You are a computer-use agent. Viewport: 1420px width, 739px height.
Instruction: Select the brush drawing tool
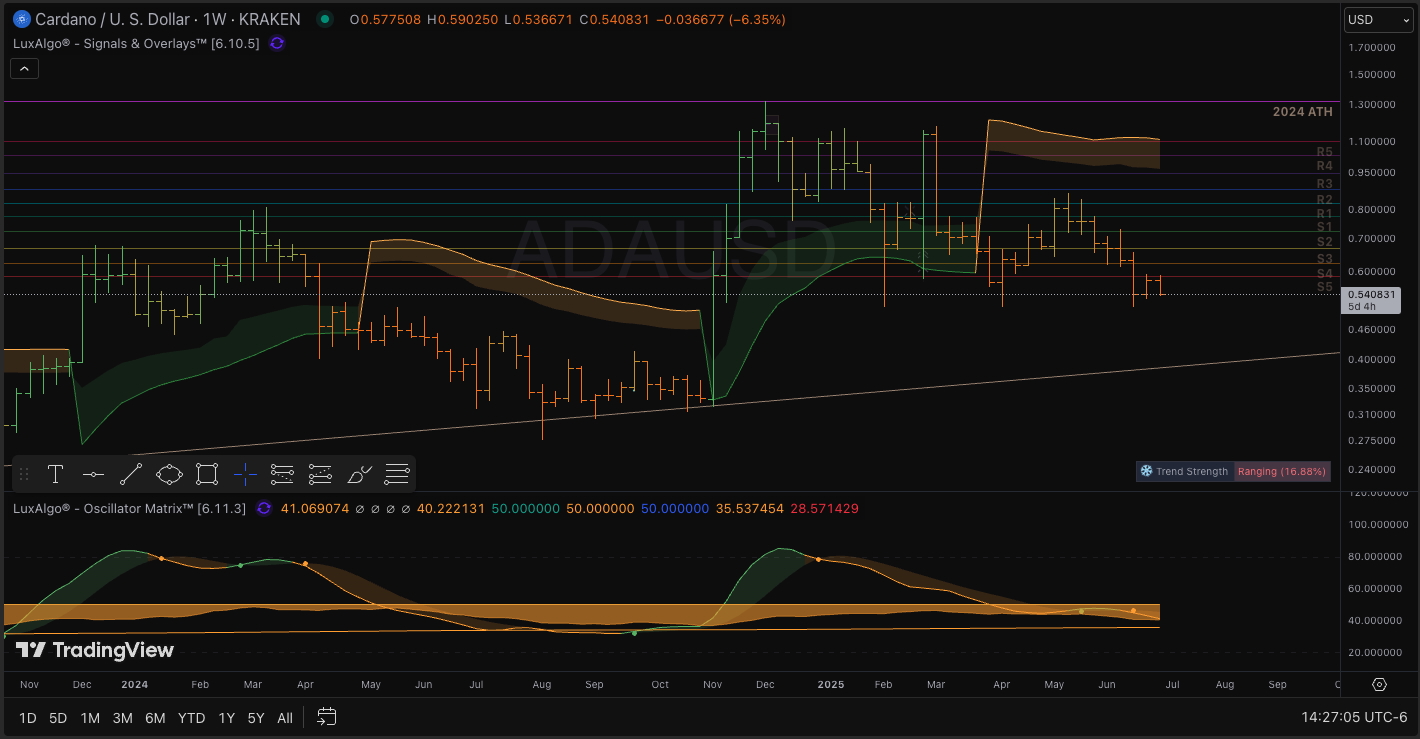(x=359, y=474)
